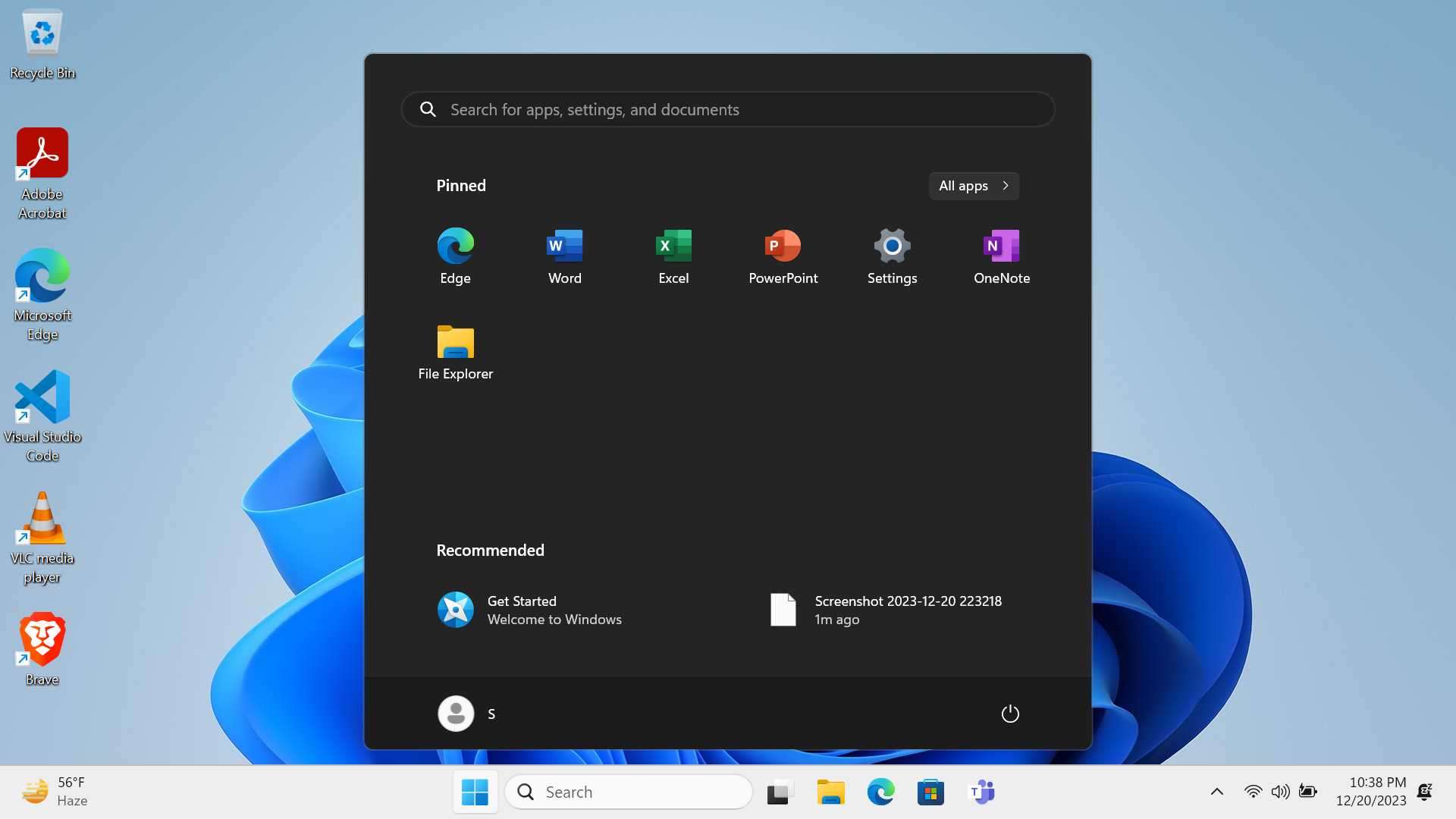The image size is (1456, 819).
Task: Select the Adobe Acrobat desktop shortcut
Action: pyautogui.click(x=42, y=174)
